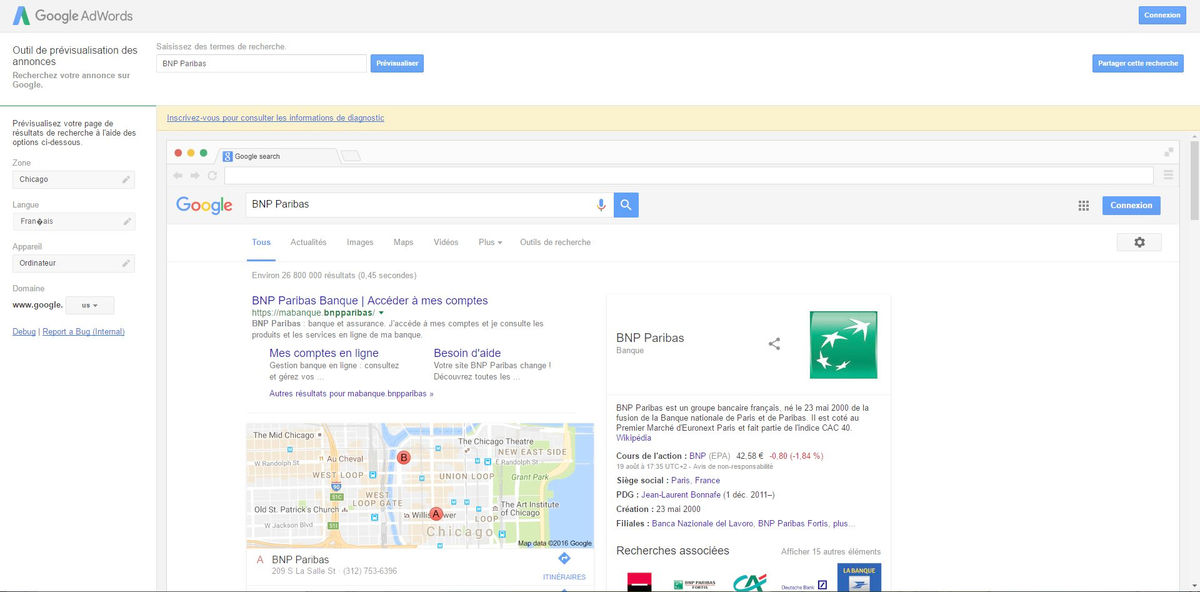Select the Actualités tab
Viewport: 1200px width, 592px height.
[308, 242]
